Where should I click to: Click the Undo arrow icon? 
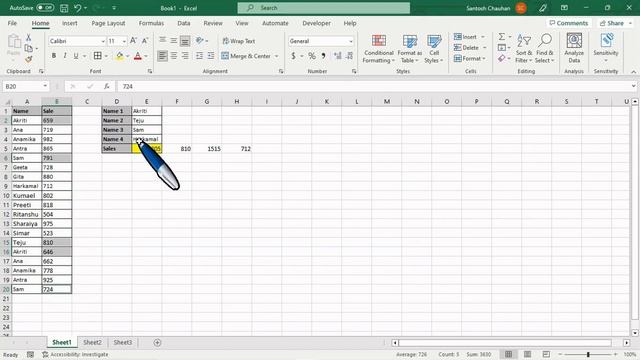tap(78, 8)
